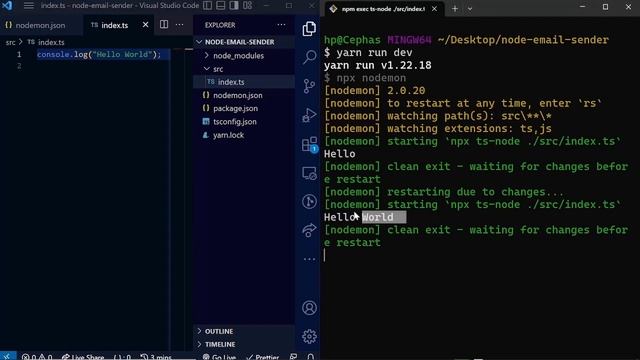Open the Source Control view
The image size is (640, 360).
[x=309, y=86]
